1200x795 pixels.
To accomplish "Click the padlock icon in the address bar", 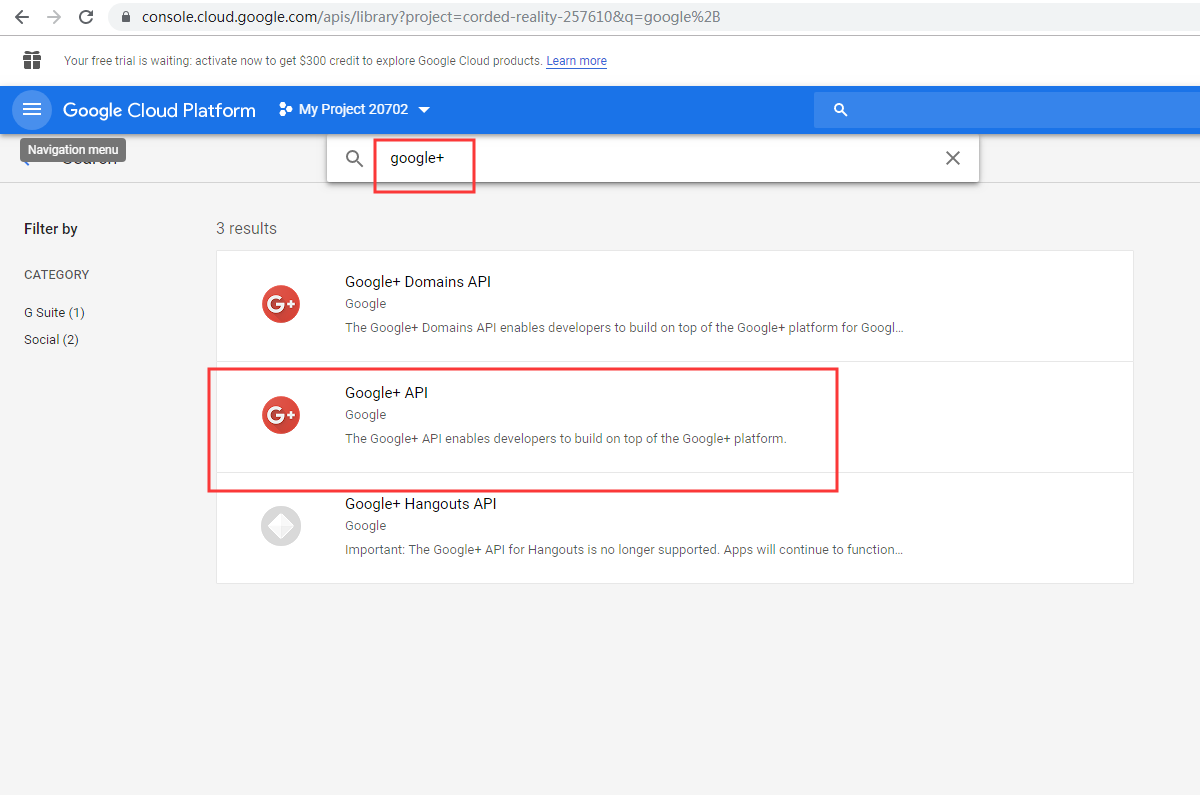I will point(125,17).
